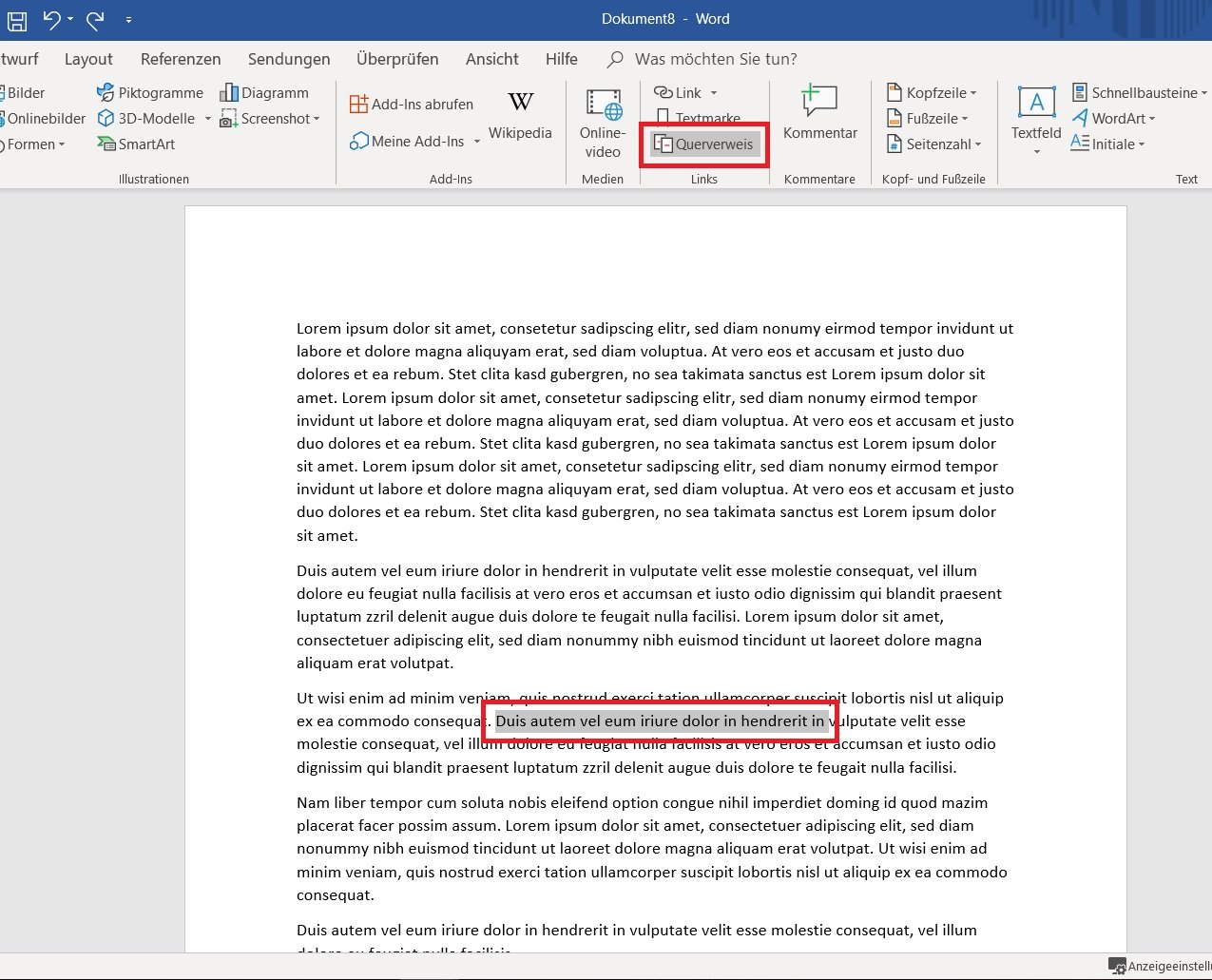Insert a Textfeld
Viewport: 1212px width, 980px height.
click(1036, 115)
